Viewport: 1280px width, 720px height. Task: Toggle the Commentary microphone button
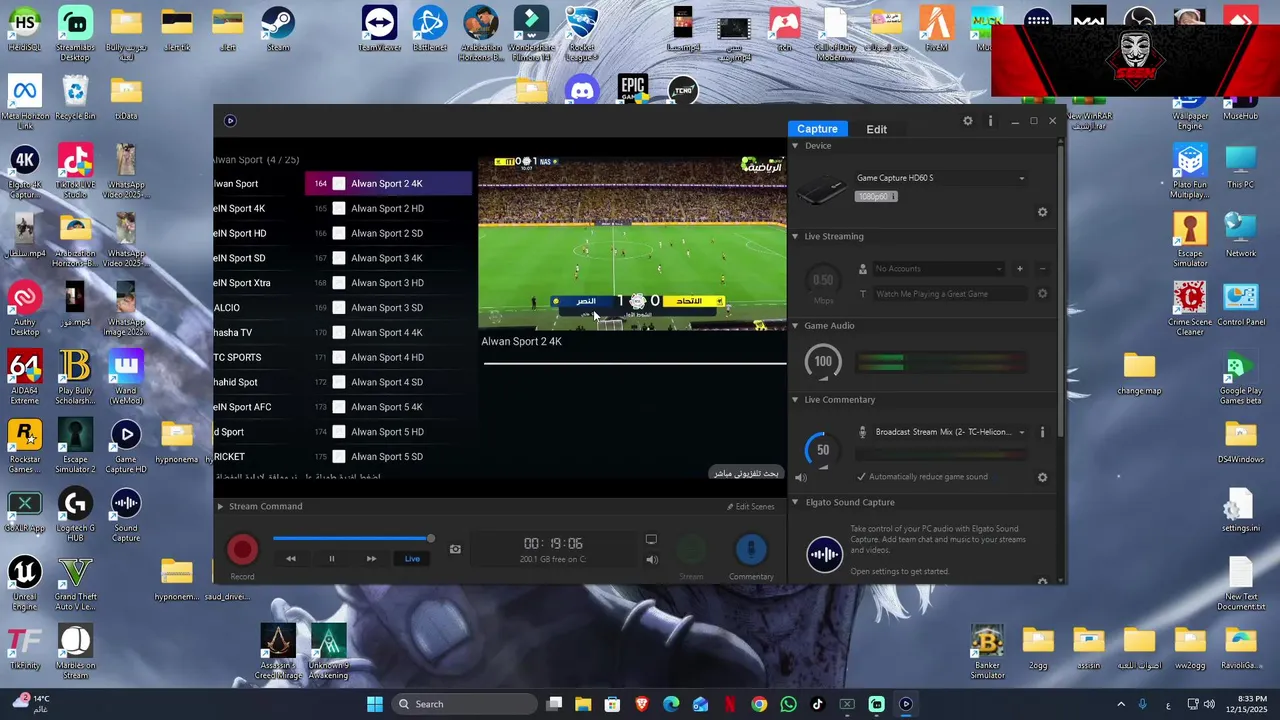(751, 549)
